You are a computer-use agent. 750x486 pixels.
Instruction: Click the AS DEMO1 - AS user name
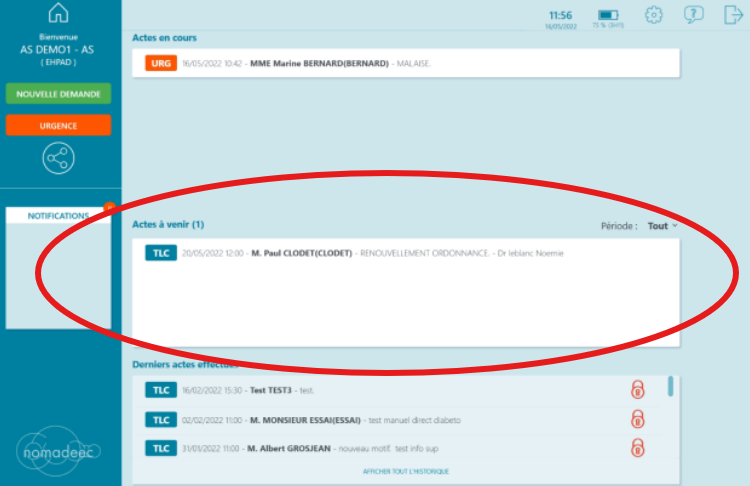[x=57, y=49]
